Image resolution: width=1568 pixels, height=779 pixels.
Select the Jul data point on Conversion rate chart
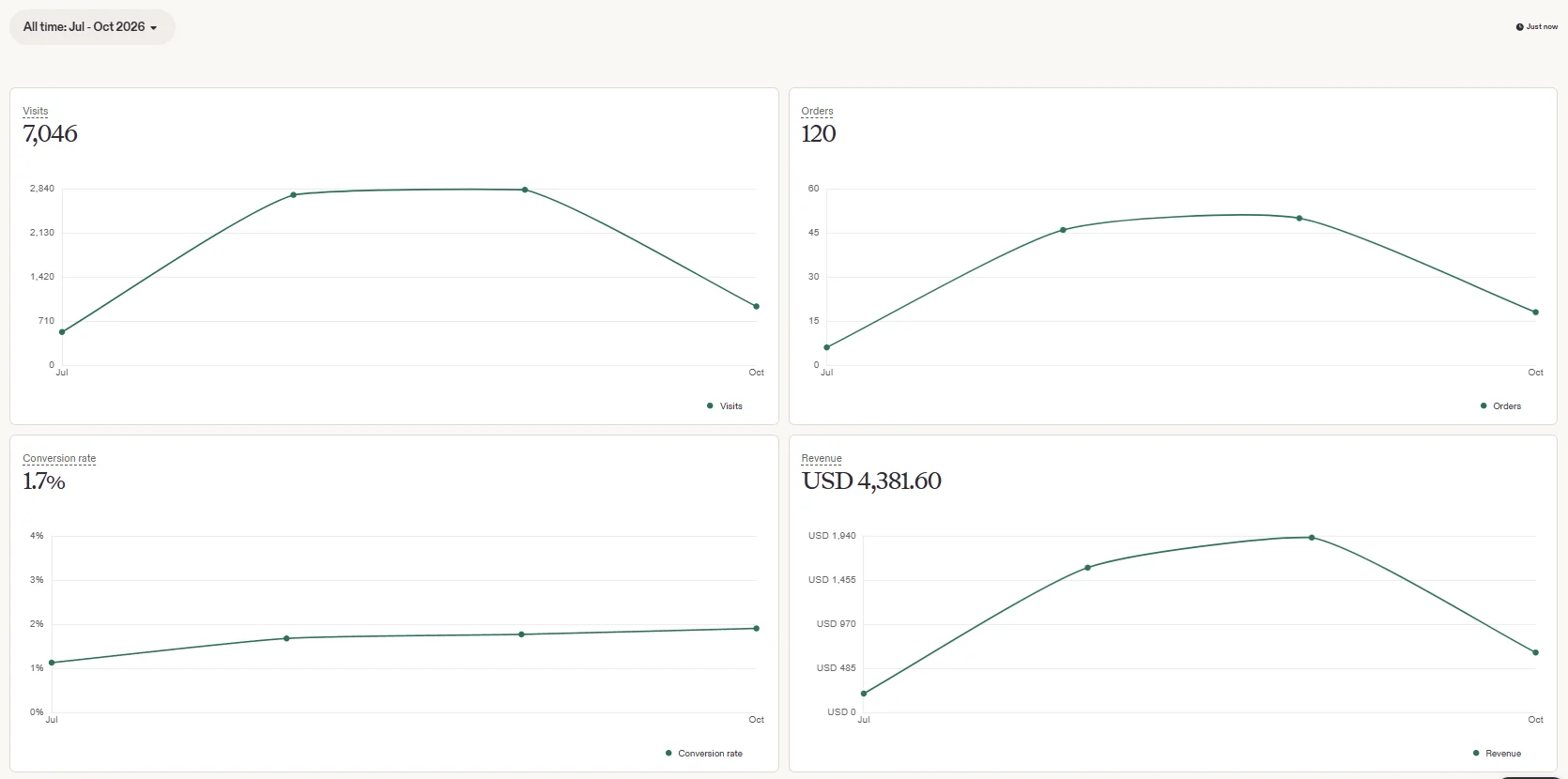point(52,663)
